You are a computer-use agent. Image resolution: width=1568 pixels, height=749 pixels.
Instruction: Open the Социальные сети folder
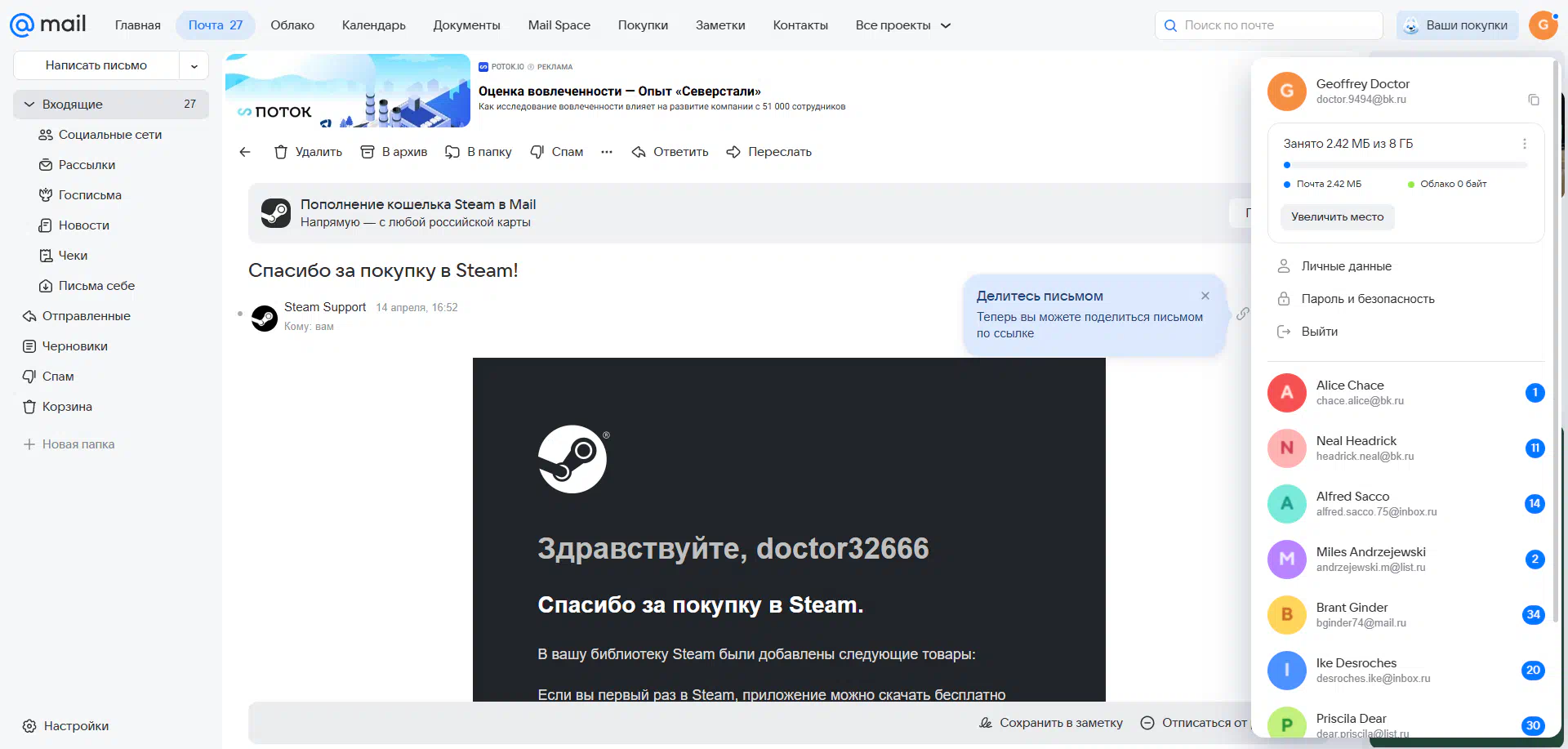click(x=111, y=135)
